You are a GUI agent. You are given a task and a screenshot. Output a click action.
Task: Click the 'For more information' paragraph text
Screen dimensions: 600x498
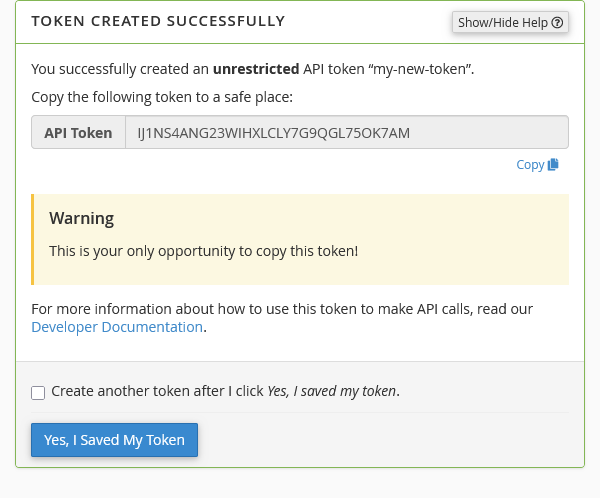tap(280, 308)
